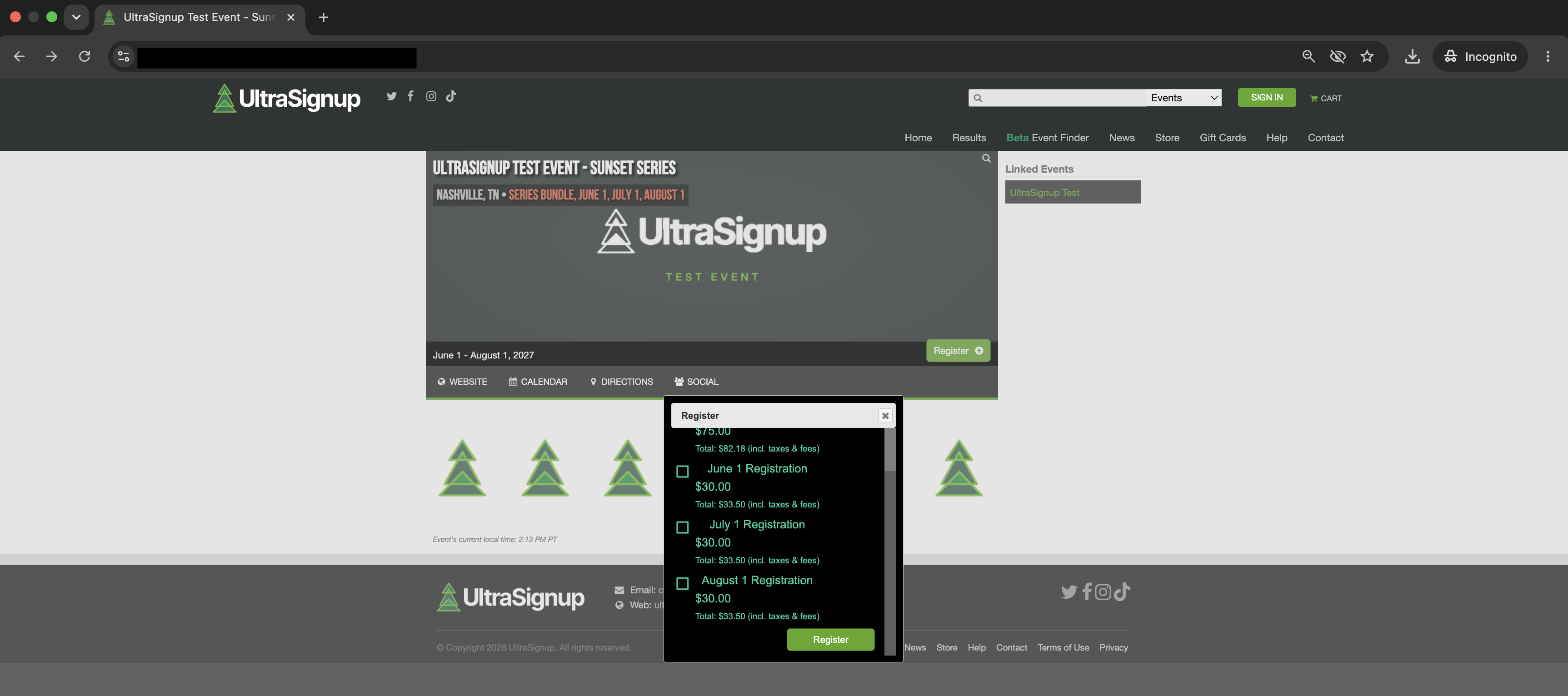Open UltraSignup TikTok page in header

click(x=451, y=96)
